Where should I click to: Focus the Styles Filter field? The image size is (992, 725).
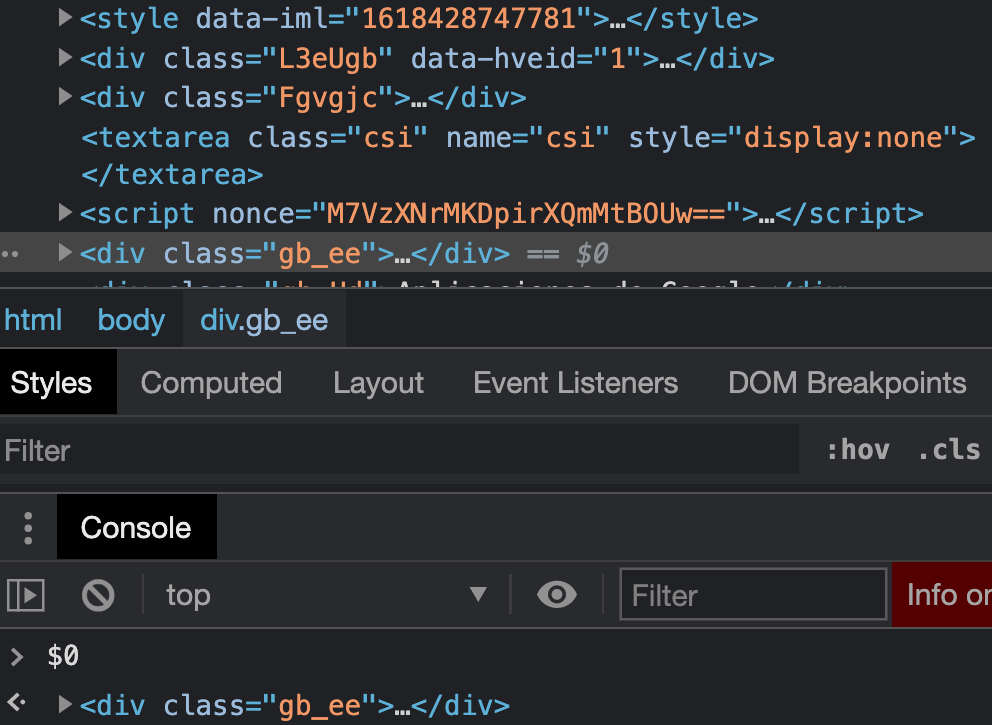[400, 450]
